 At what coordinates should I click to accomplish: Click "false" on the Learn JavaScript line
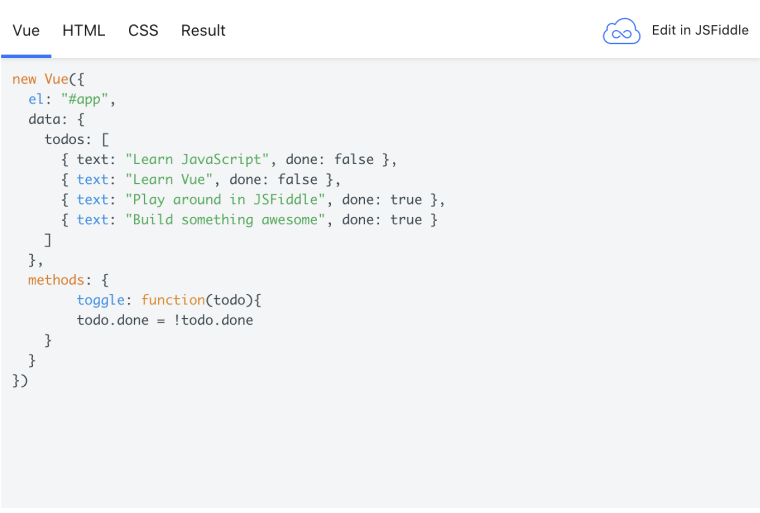point(354,159)
